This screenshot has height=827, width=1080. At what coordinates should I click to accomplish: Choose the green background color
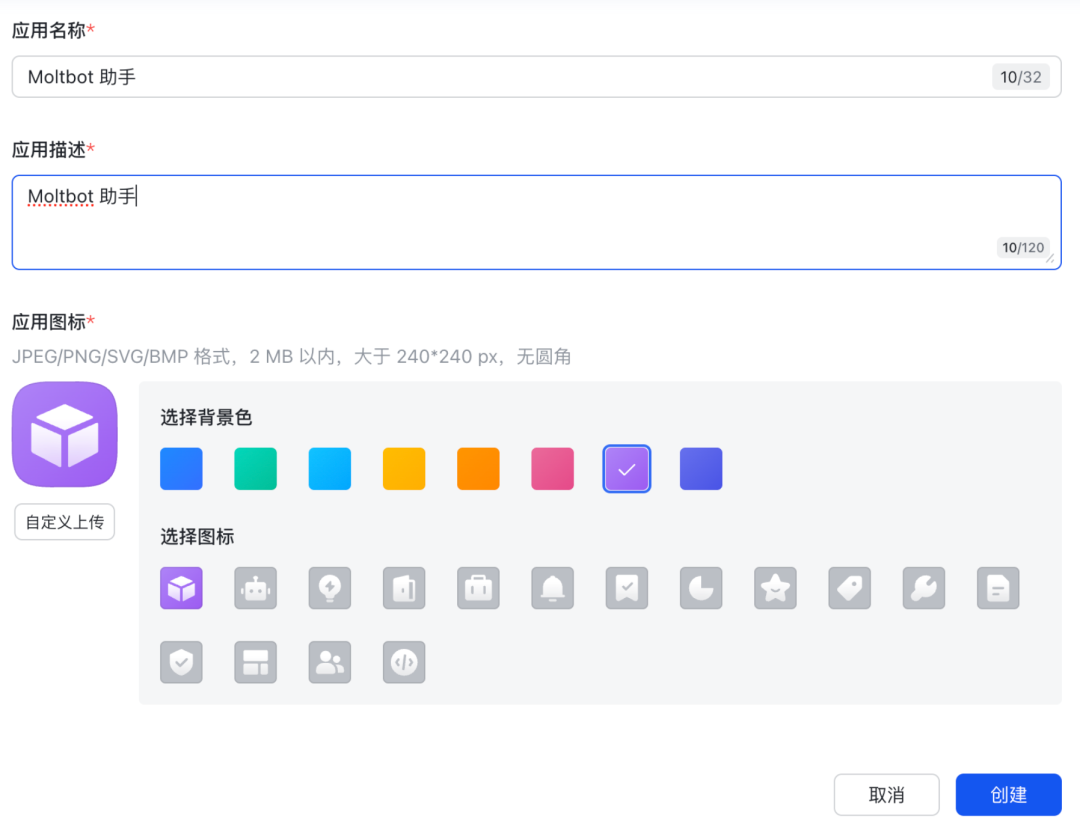(255, 469)
